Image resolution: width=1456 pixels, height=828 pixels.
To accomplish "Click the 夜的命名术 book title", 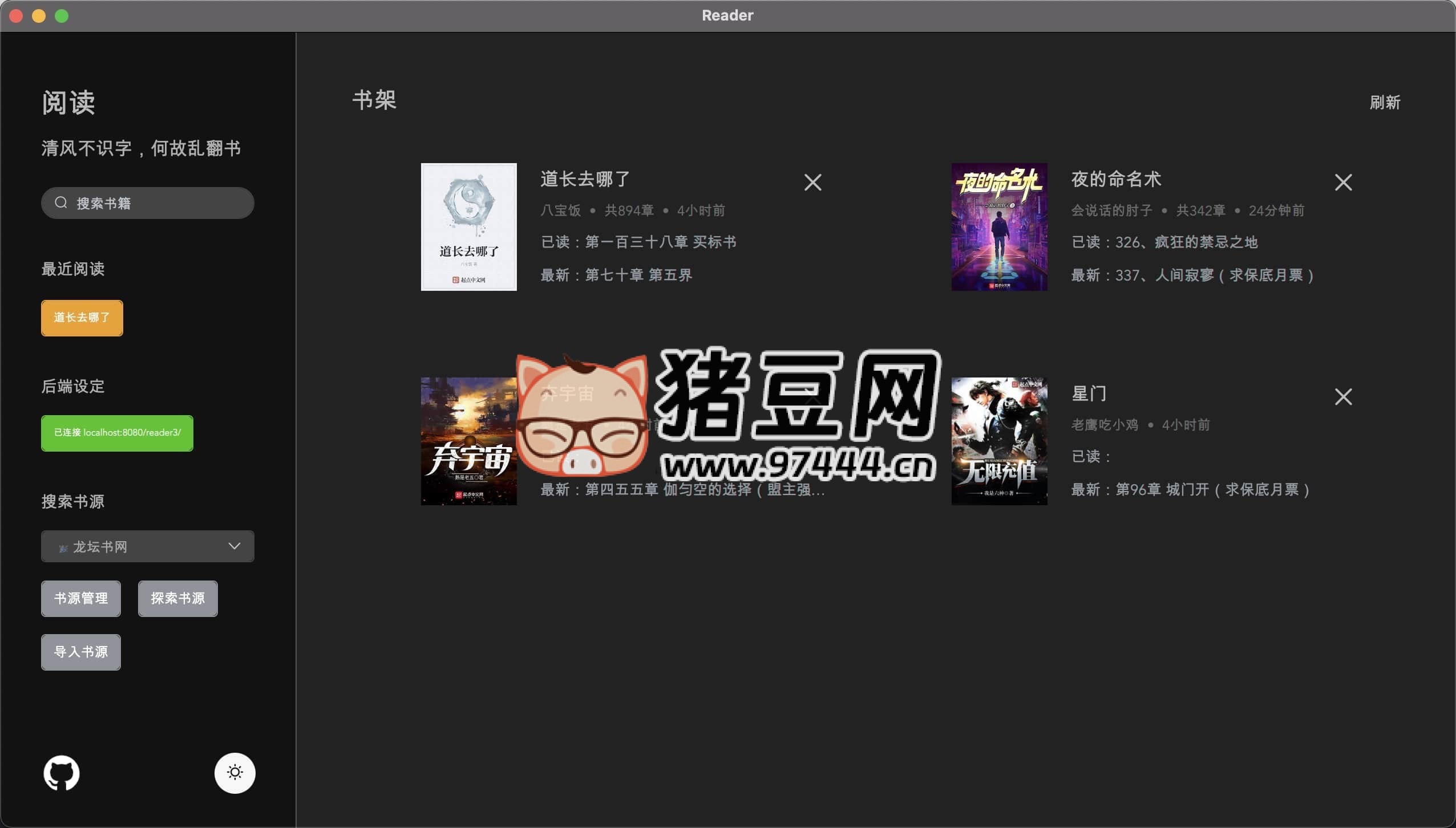I will [x=1116, y=179].
